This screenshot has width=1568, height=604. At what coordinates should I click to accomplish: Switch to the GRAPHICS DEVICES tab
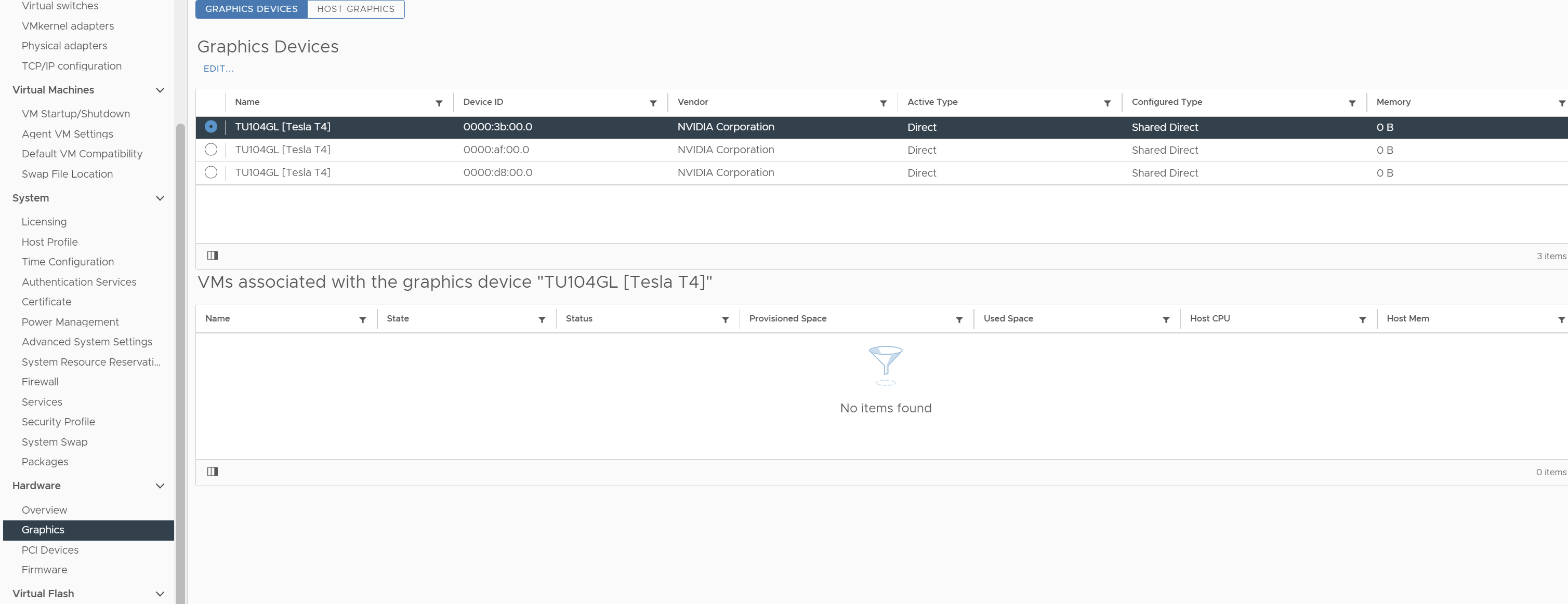pyautogui.click(x=251, y=8)
